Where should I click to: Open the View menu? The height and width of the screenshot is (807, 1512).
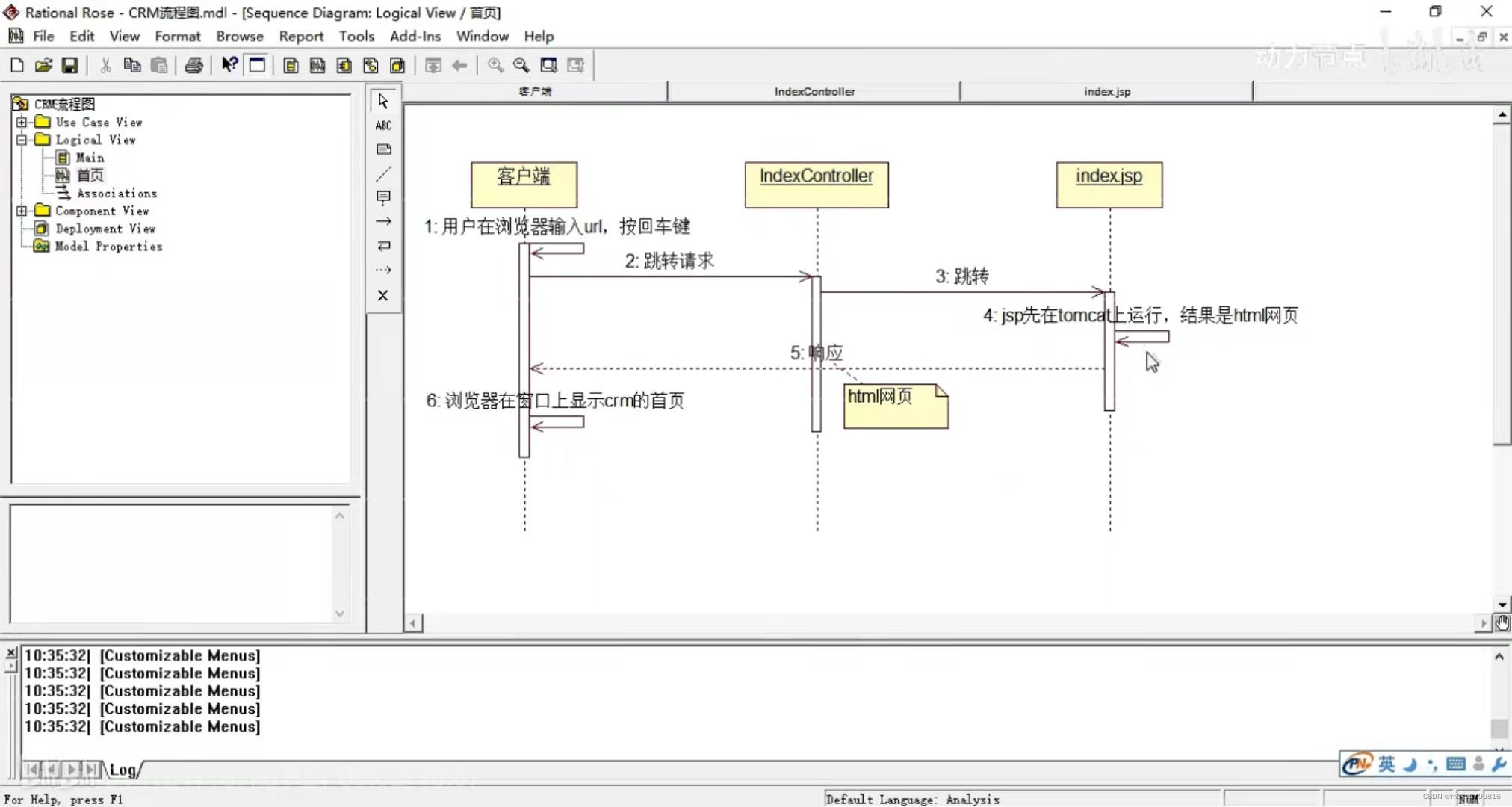coord(124,36)
